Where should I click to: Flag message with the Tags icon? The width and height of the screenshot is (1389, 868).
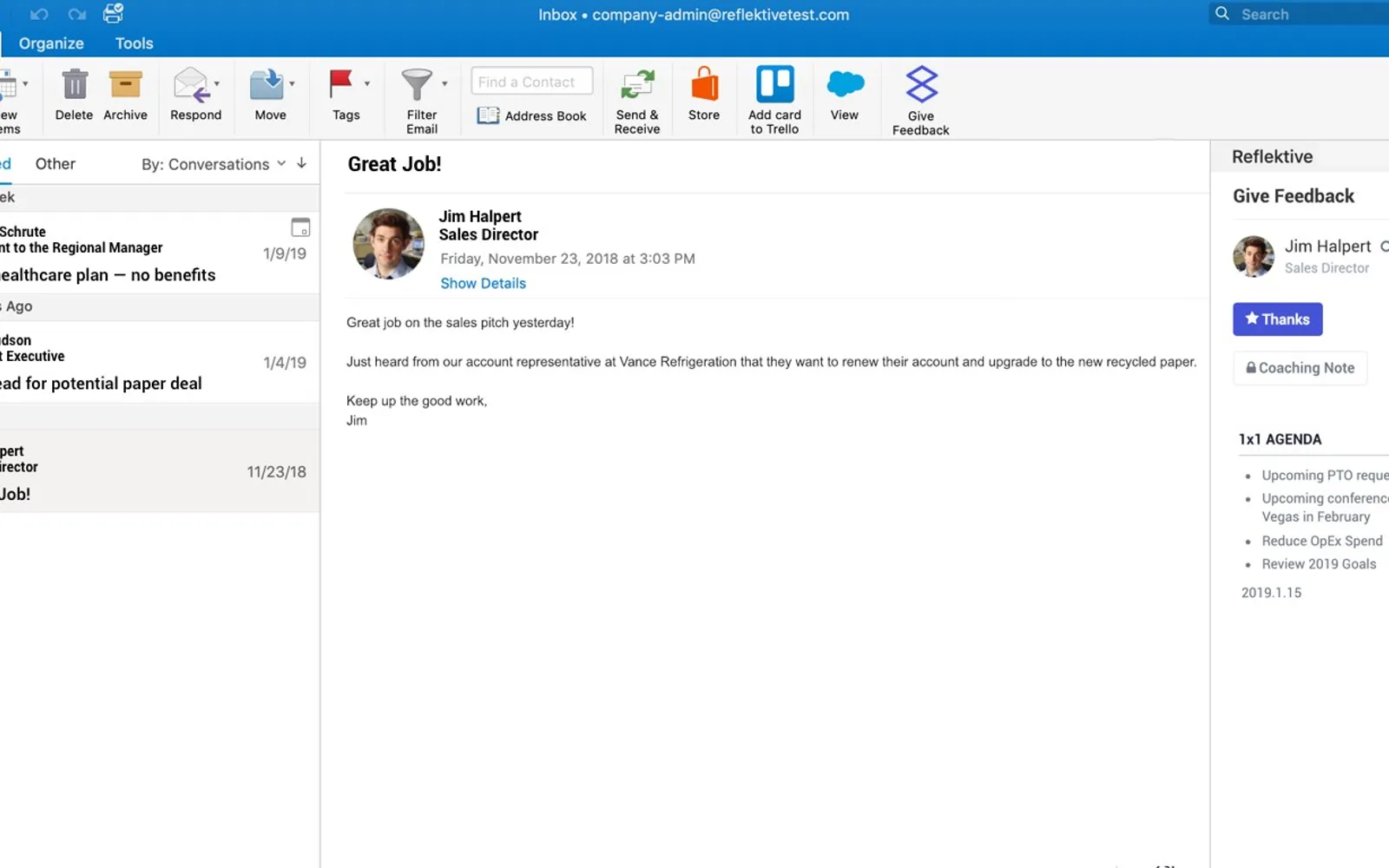[340, 84]
